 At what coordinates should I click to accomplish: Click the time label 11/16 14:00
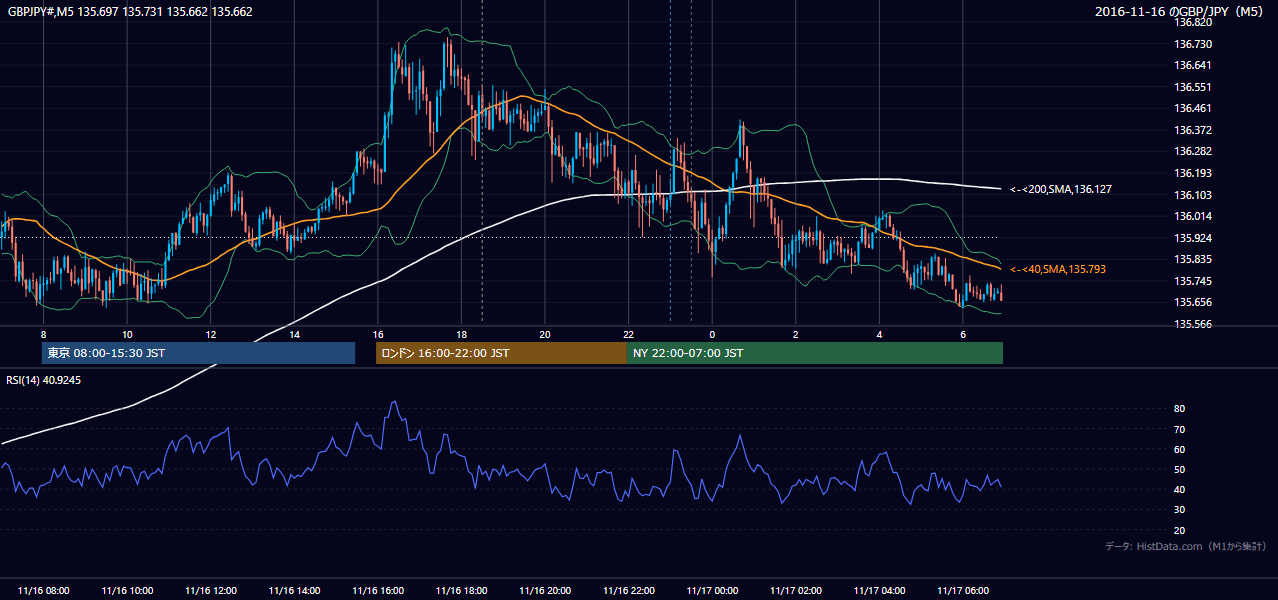tap(294, 591)
